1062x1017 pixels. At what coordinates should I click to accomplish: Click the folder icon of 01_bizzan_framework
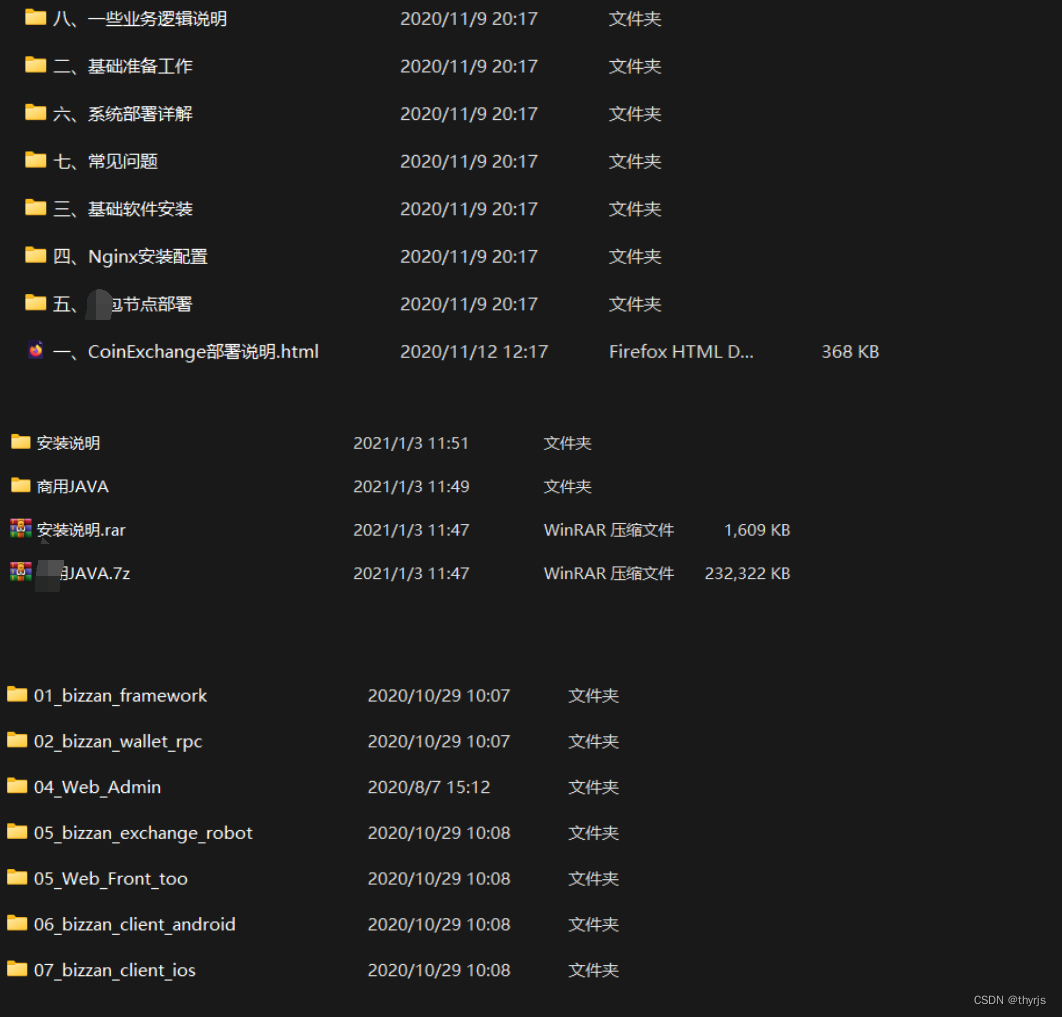pos(17,695)
